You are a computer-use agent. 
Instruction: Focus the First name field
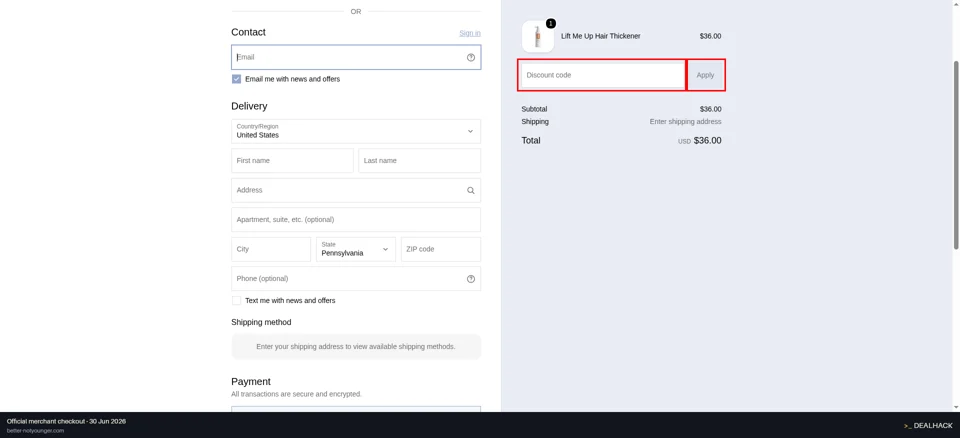click(x=292, y=160)
